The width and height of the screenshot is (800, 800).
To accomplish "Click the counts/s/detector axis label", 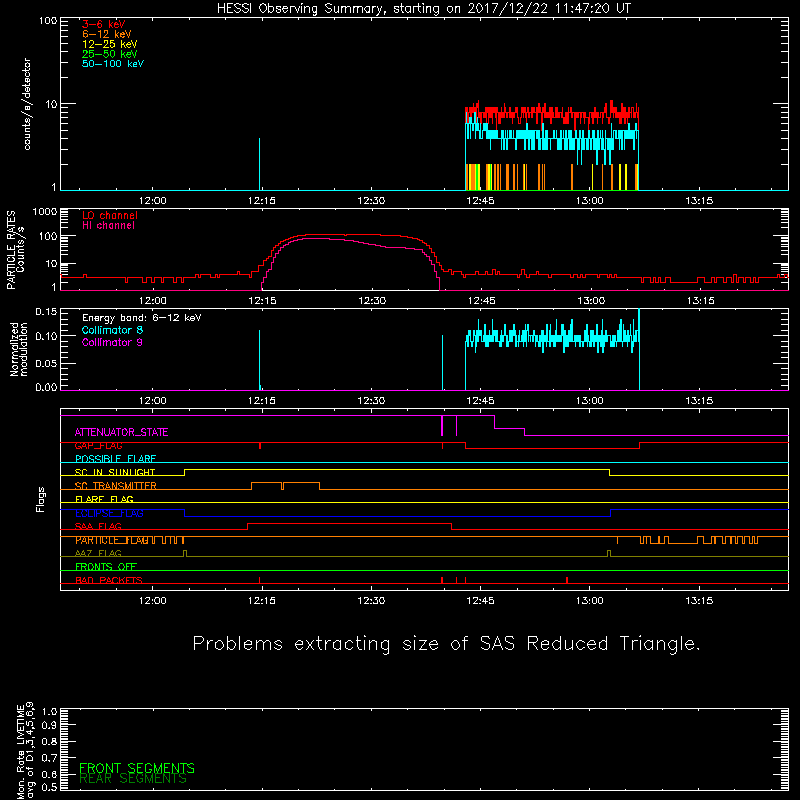I will pos(27,104).
